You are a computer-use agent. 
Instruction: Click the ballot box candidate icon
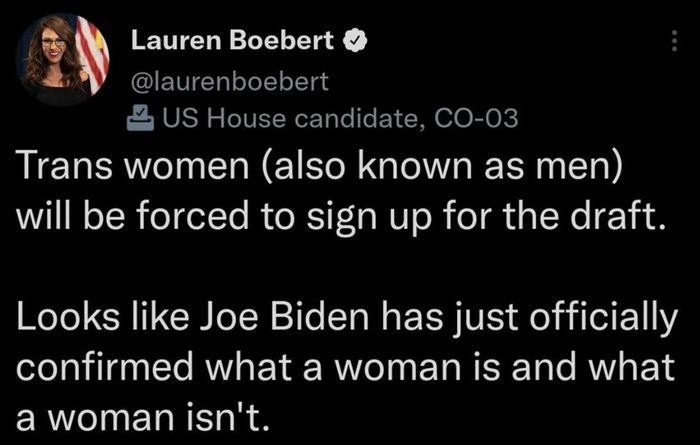click(x=141, y=121)
